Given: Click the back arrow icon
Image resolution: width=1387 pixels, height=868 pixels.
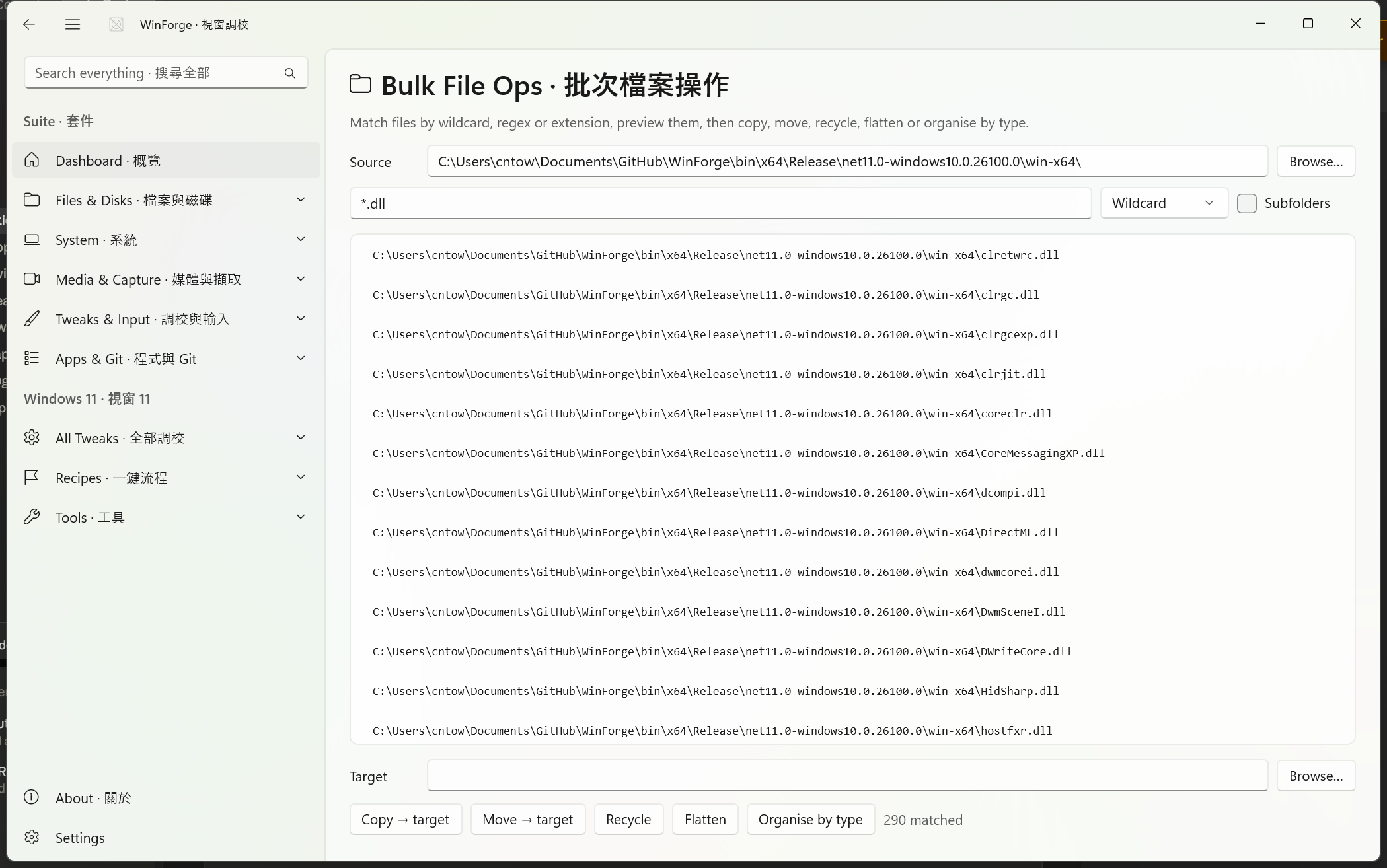Looking at the screenshot, I should (x=28, y=24).
